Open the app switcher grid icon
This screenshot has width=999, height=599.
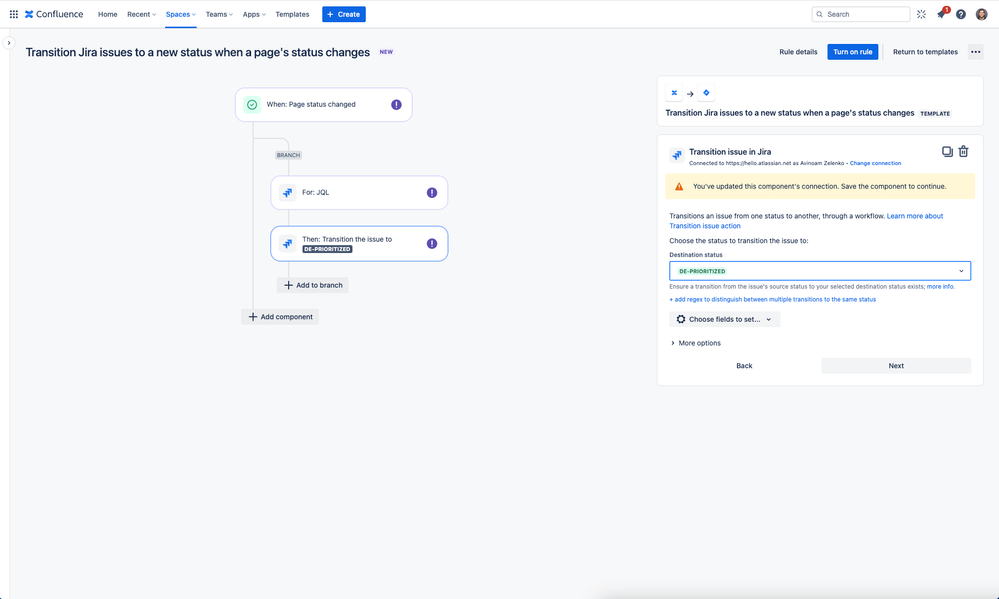(x=13, y=14)
